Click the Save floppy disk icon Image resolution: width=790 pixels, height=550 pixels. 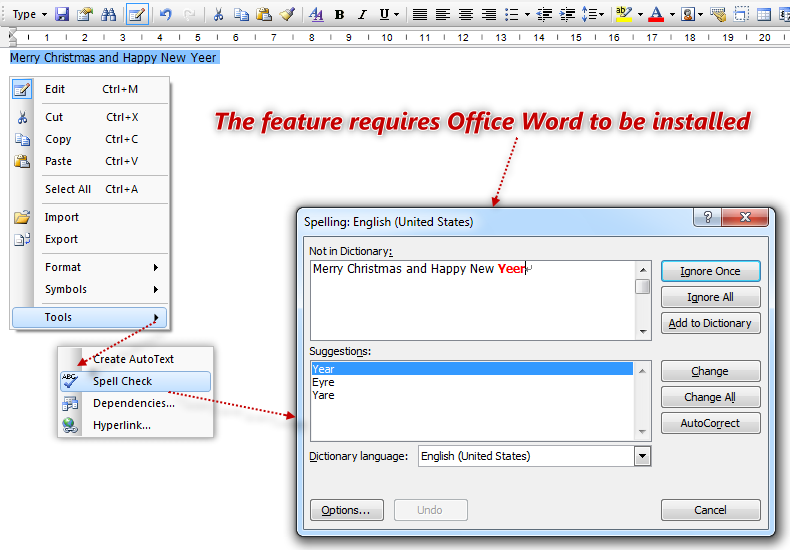coord(62,14)
